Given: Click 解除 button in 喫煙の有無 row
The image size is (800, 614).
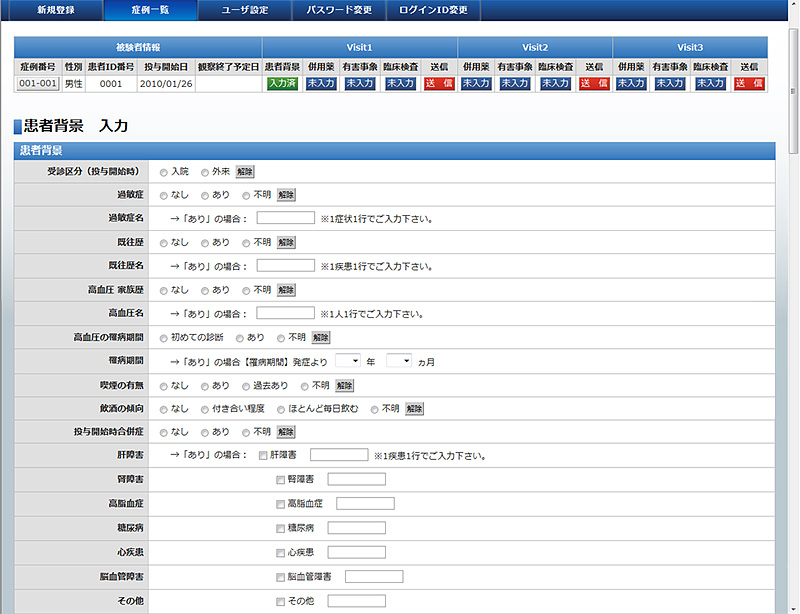Looking at the screenshot, I should click(345, 385).
